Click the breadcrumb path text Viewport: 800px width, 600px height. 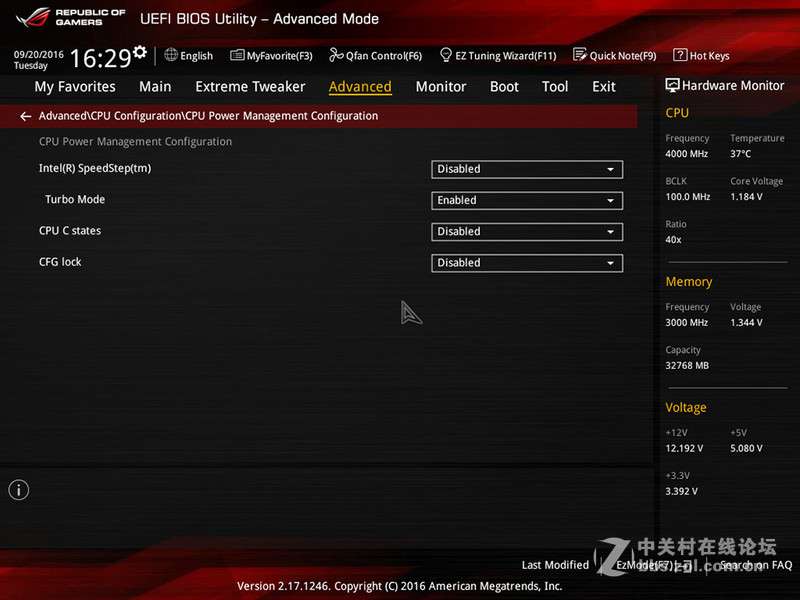(208, 116)
